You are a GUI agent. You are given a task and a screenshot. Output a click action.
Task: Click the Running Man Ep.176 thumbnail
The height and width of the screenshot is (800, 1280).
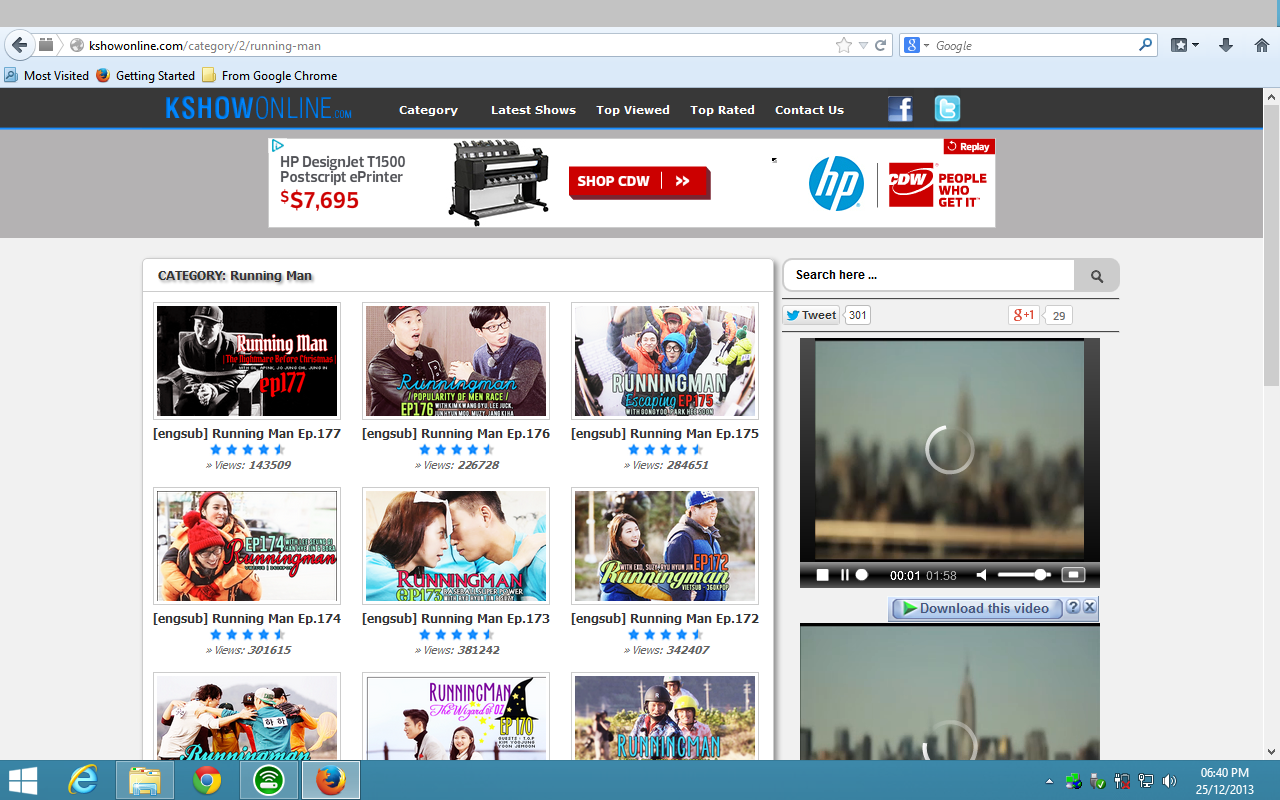[456, 361]
